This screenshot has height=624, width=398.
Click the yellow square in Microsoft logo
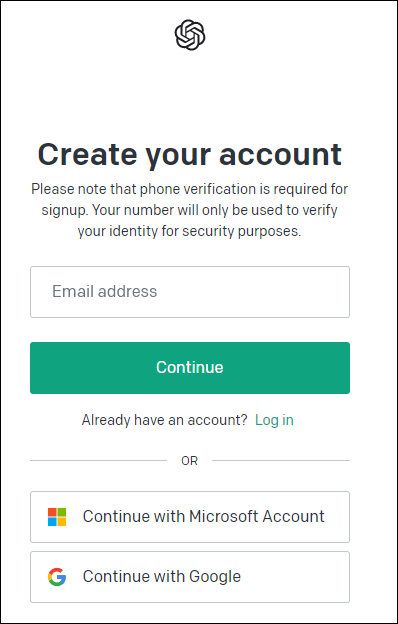click(x=62, y=522)
